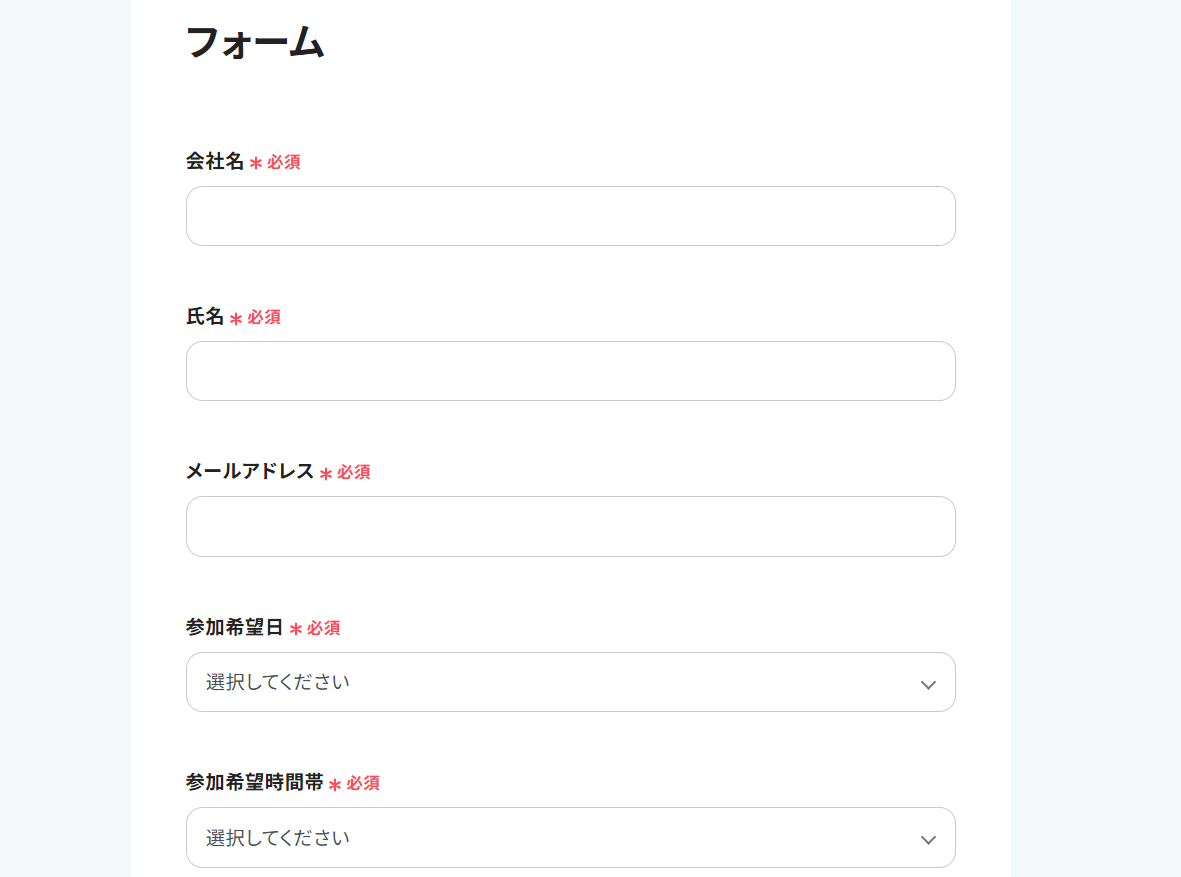Click the 会社名 text input field
Screen dimensions: 1181x877
[x=570, y=216]
